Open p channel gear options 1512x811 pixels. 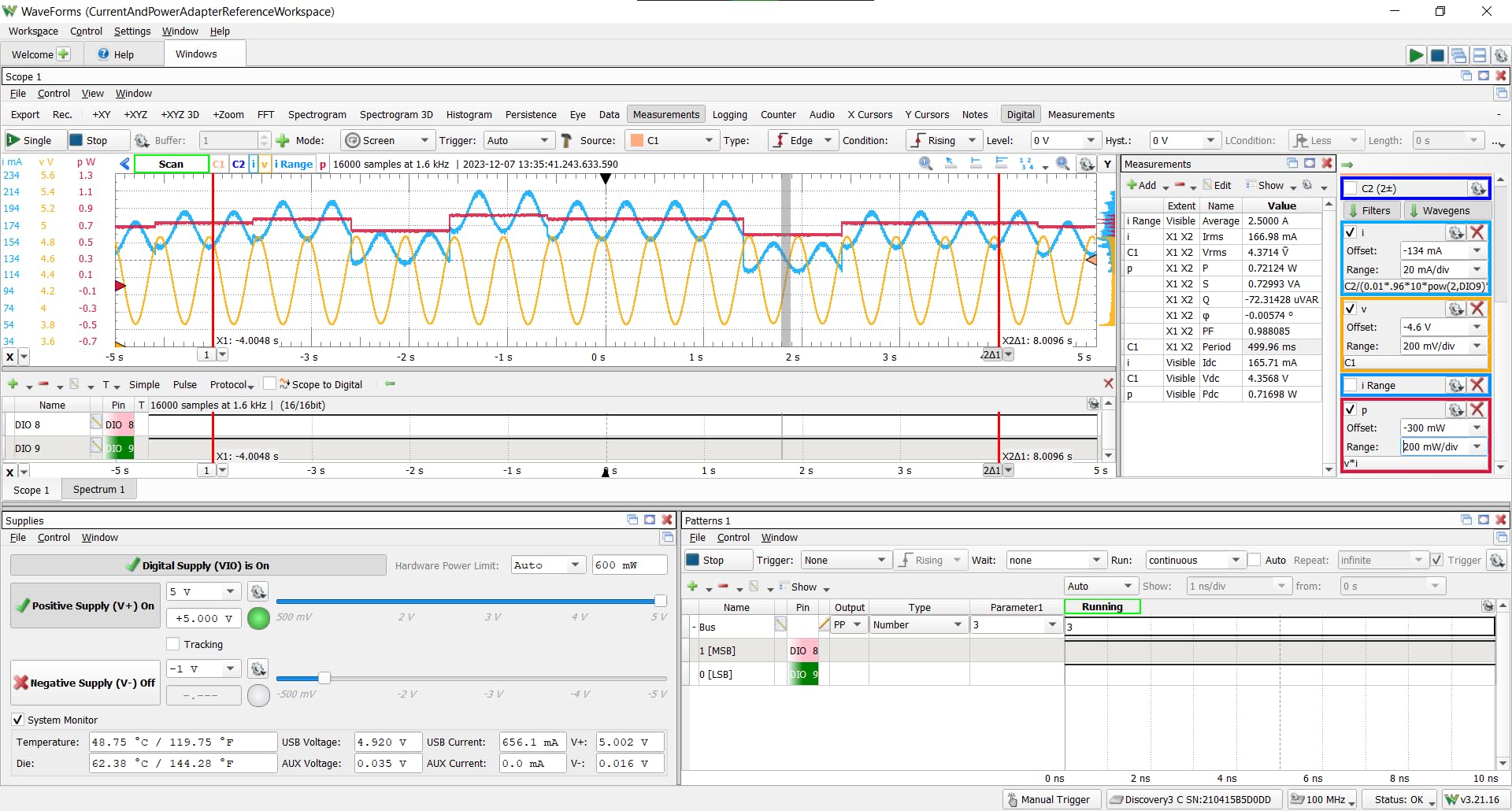click(1456, 409)
